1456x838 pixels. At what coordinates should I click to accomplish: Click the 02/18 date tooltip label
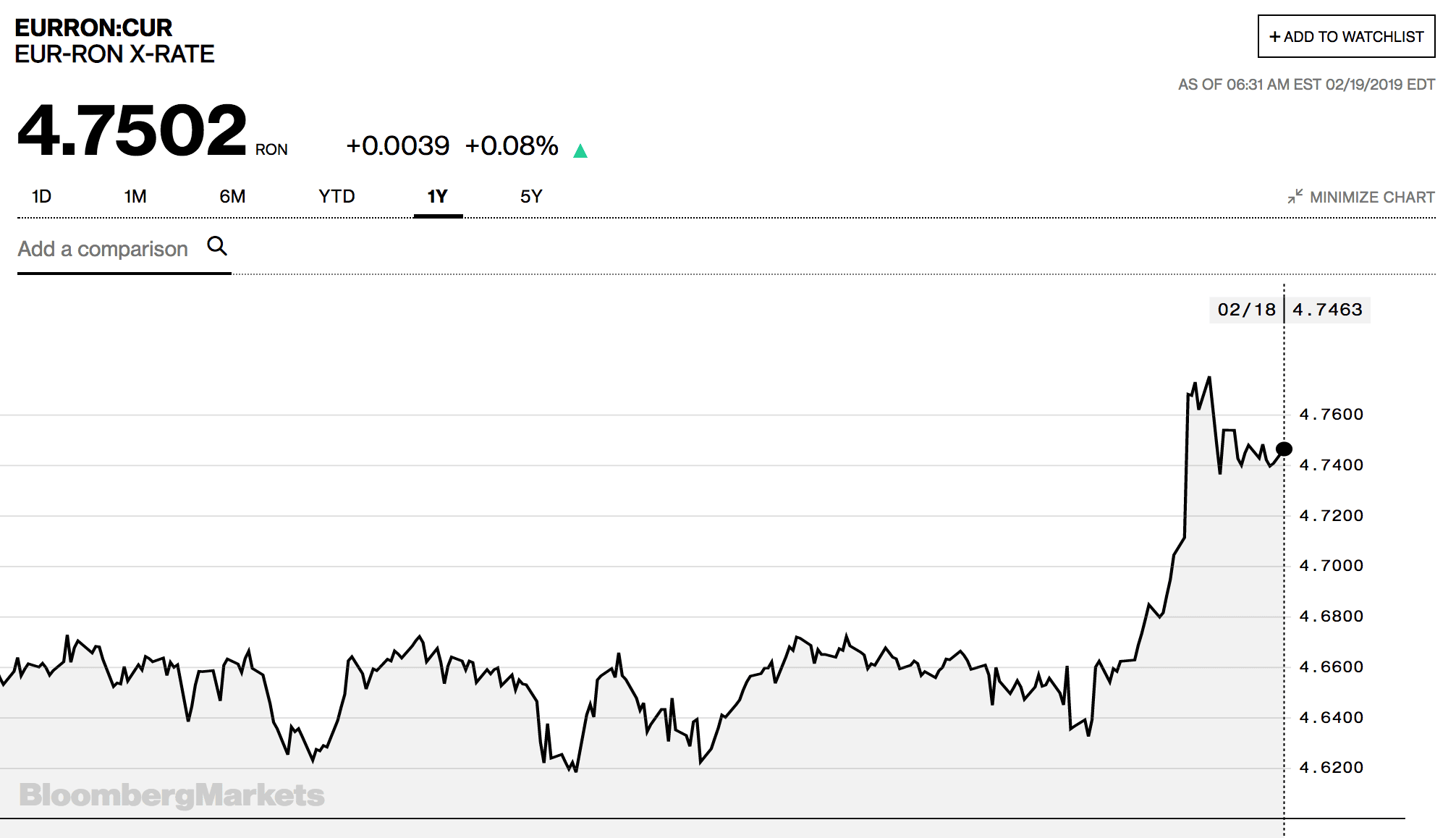coord(1246,310)
